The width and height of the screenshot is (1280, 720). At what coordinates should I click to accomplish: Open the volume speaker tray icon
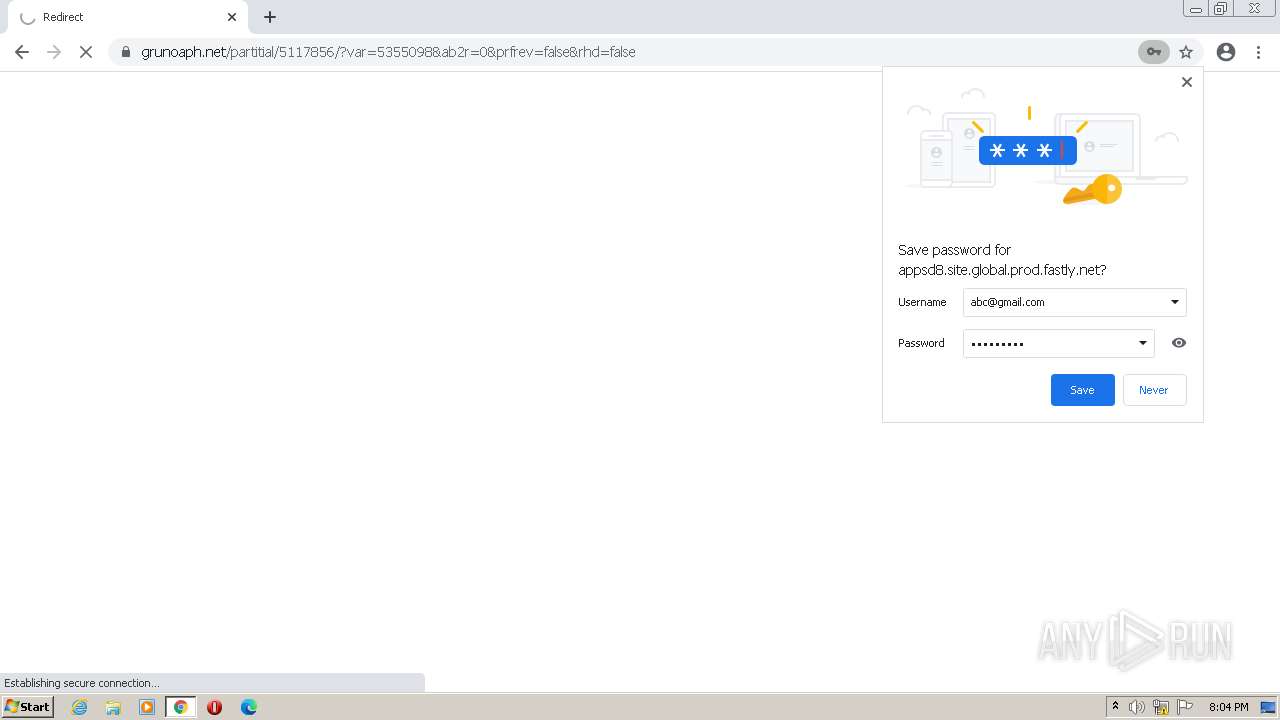tap(1137, 707)
